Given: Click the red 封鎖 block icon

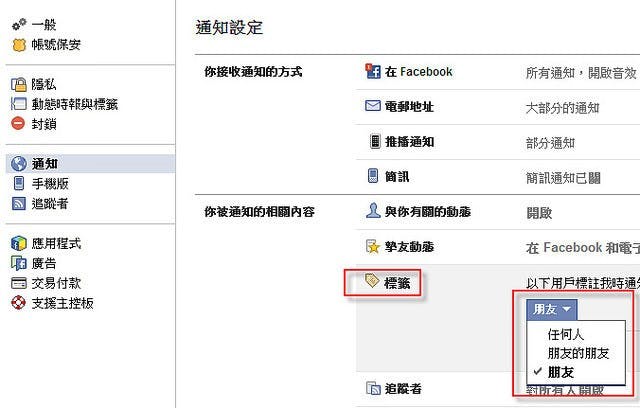Looking at the screenshot, I should tap(18, 124).
